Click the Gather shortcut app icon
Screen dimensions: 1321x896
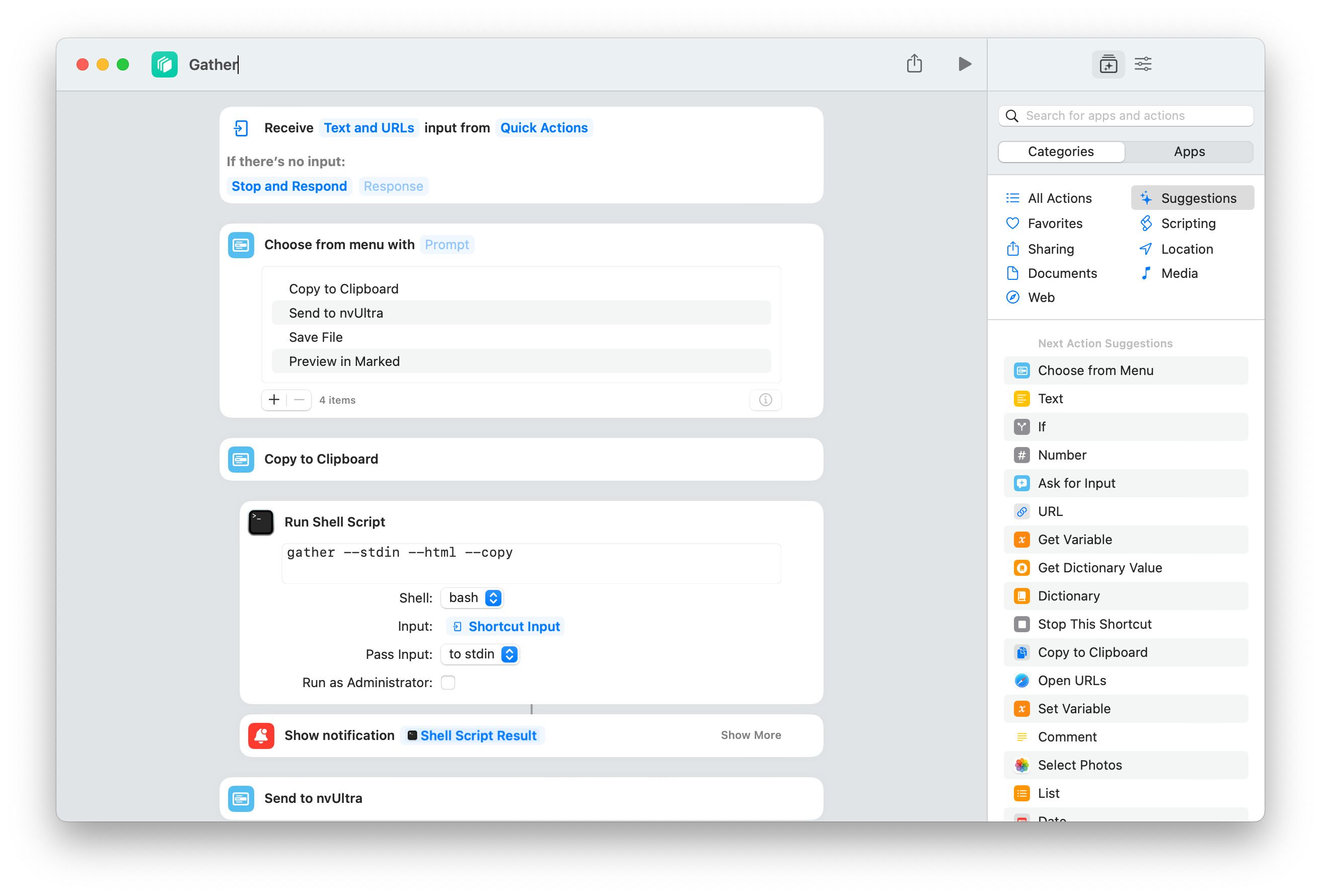164,64
